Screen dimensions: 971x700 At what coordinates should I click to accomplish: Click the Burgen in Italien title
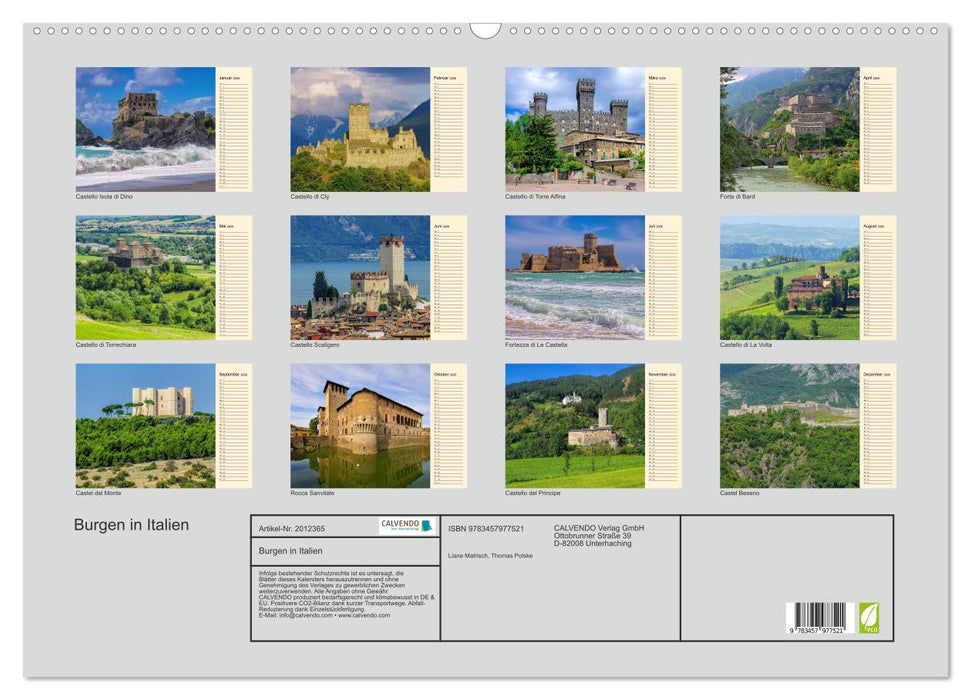[130, 524]
